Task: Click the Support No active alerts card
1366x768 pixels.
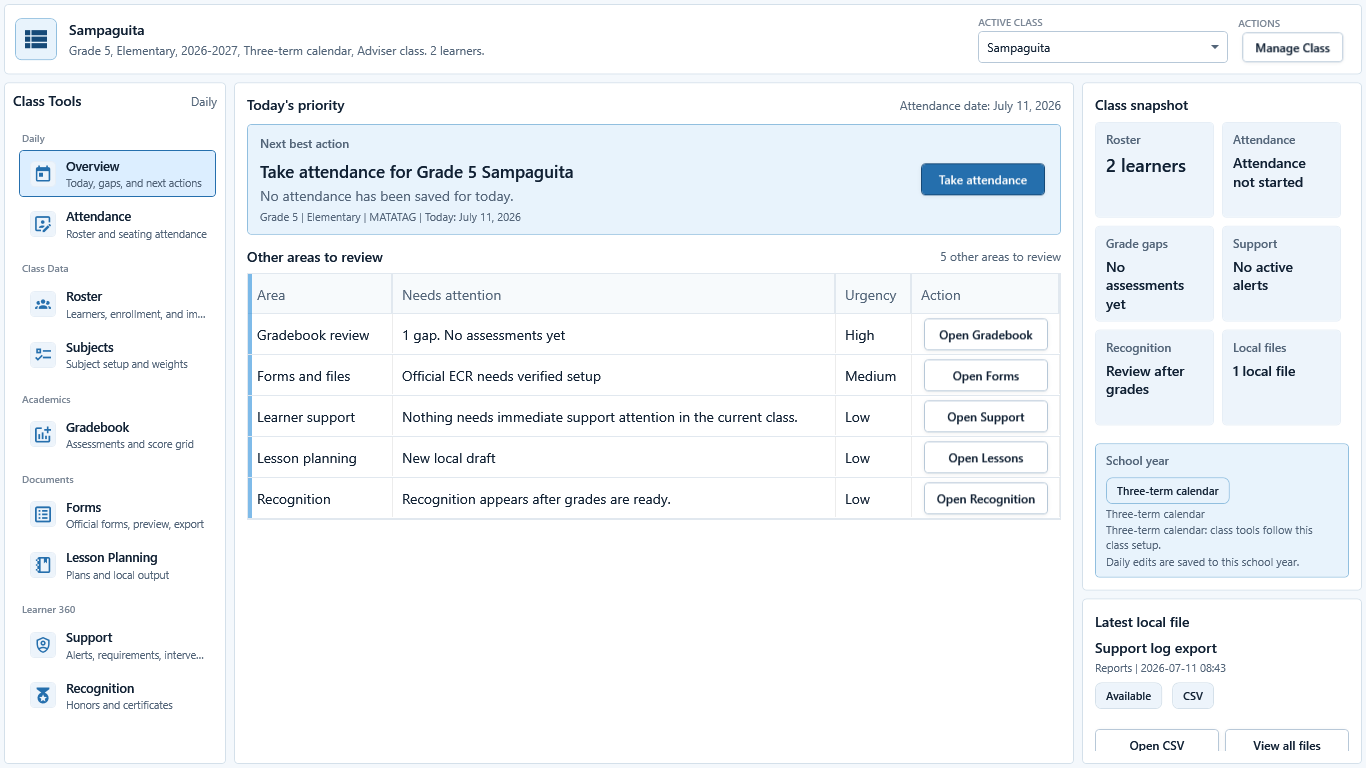Action: pyautogui.click(x=1281, y=273)
